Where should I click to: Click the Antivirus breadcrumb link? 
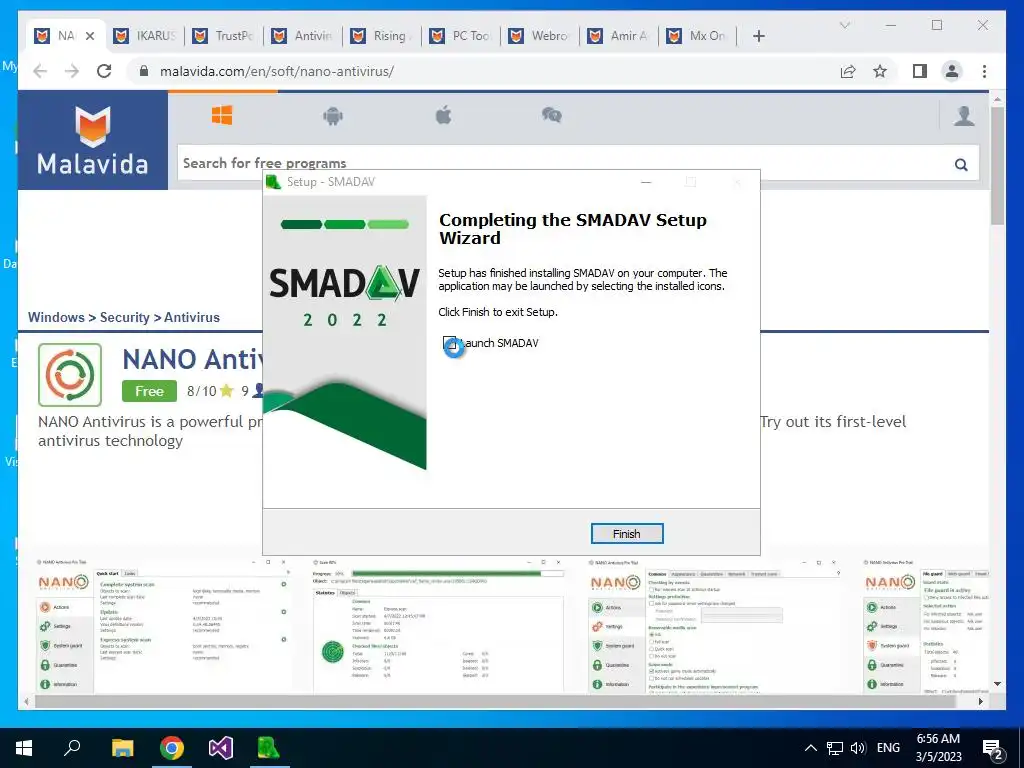coord(191,317)
